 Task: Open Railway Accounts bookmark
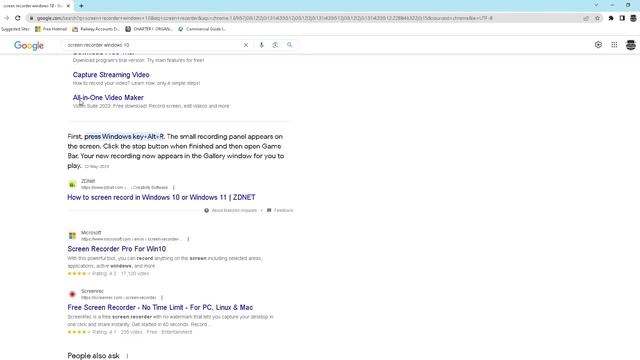pos(96,29)
